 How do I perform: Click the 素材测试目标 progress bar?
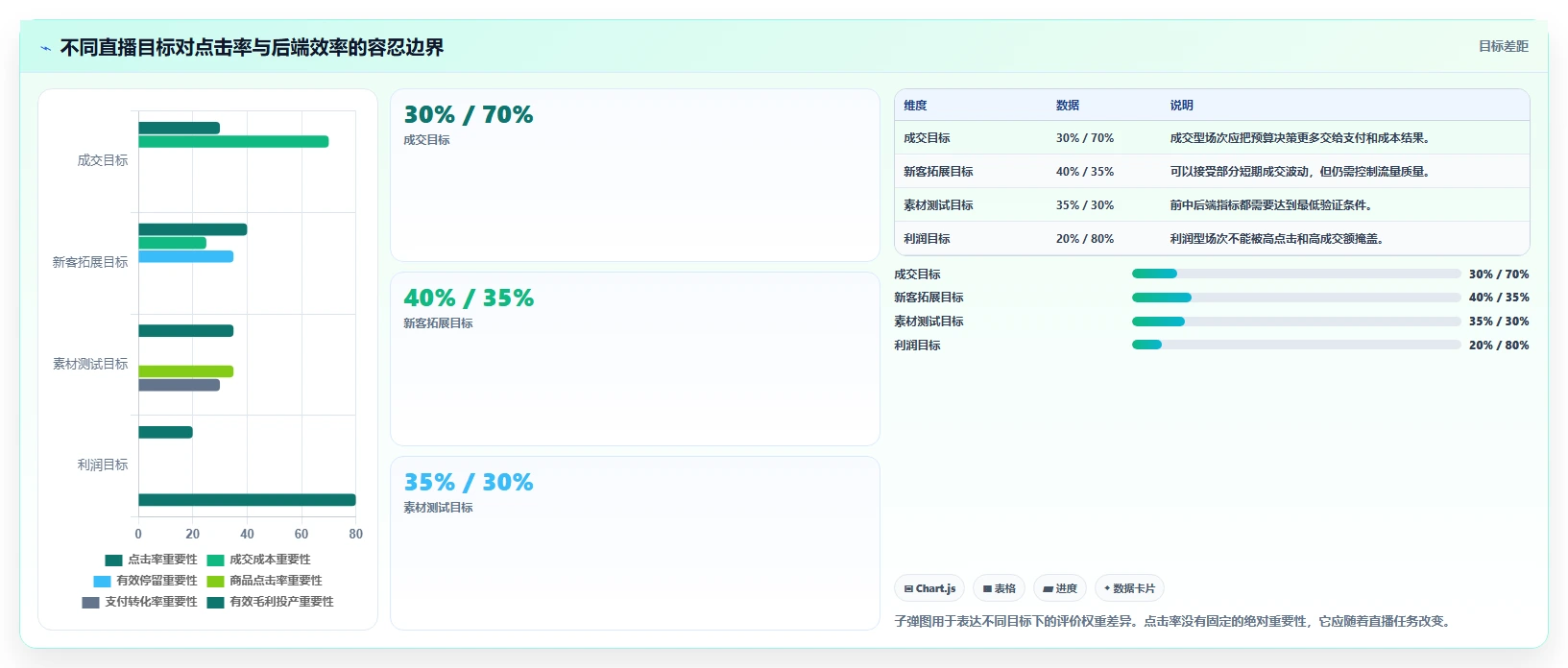click(1296, 322)
